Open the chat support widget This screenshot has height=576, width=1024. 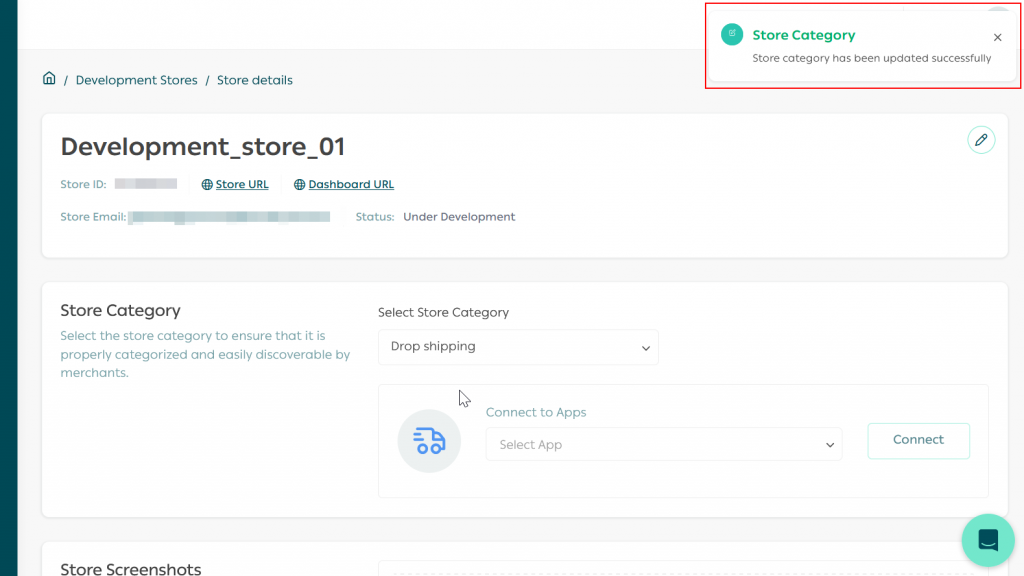[x=988, y=540]
